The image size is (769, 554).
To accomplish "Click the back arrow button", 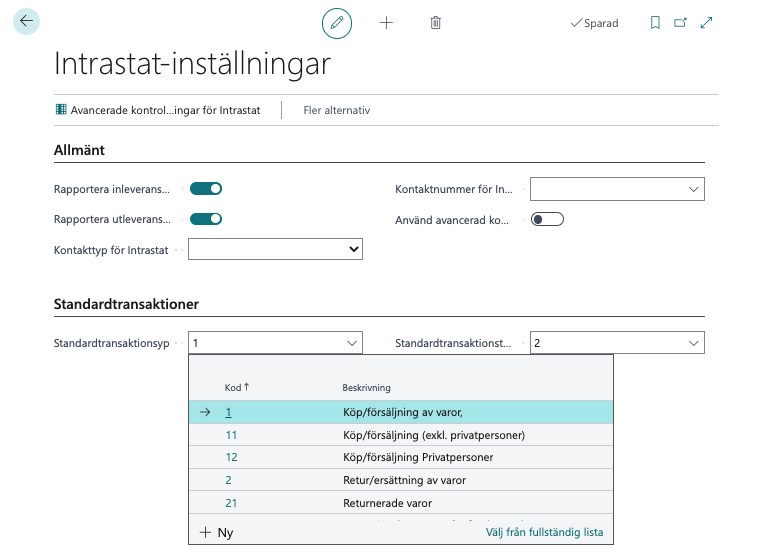I will 26,21.
